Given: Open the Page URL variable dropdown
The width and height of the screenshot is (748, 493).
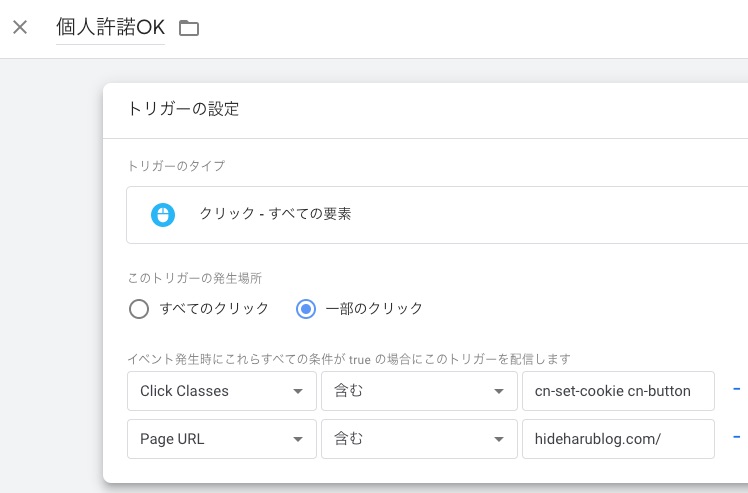Looking at the screenshot, I should point(221,438).
